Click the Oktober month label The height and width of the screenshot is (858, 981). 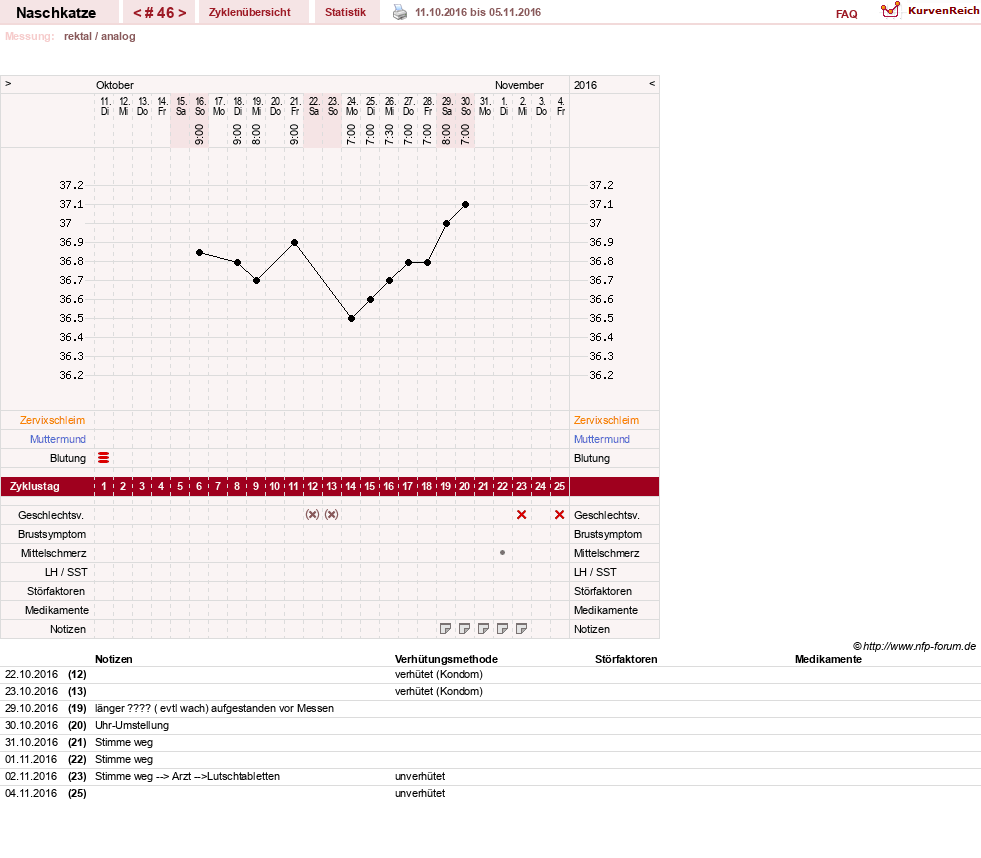click(114, 85)
